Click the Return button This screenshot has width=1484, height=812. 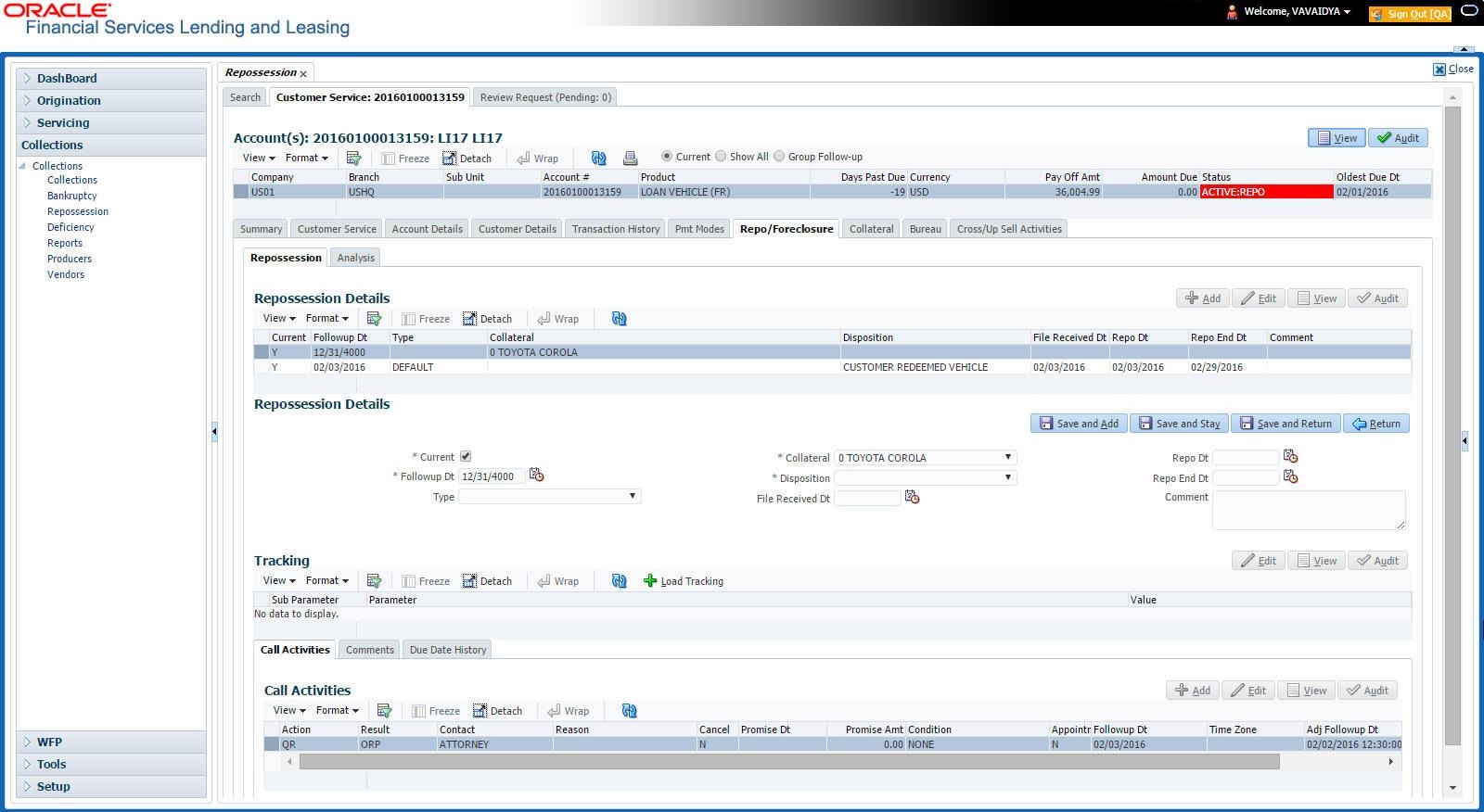point(1376,424)
